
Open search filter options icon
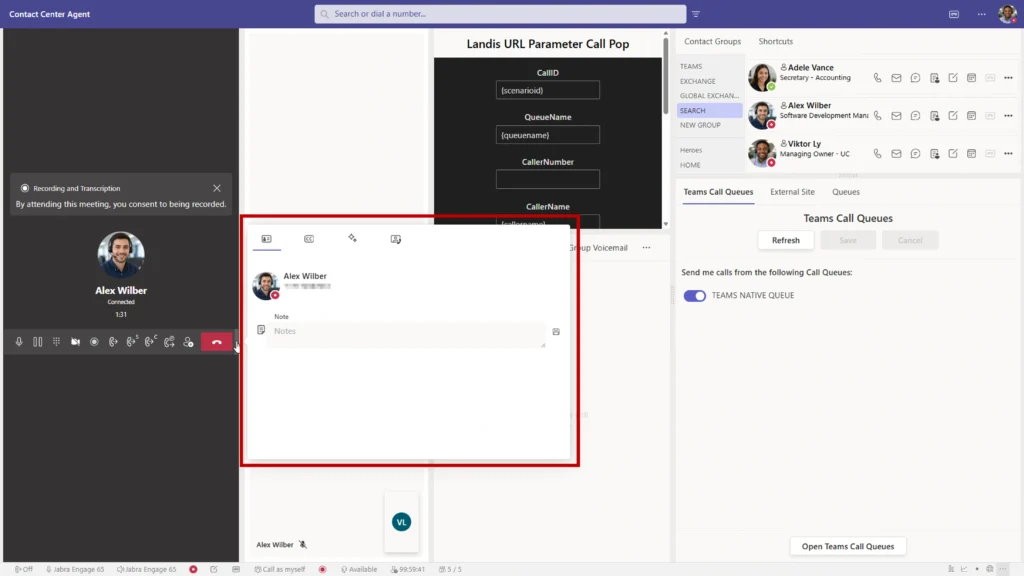coord(696,14)
